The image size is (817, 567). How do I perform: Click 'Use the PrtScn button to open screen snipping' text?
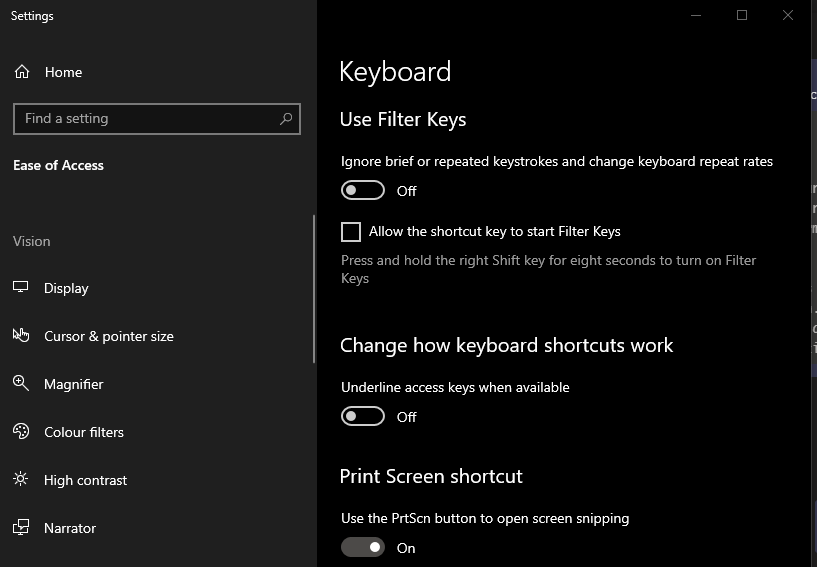[485, 519]
